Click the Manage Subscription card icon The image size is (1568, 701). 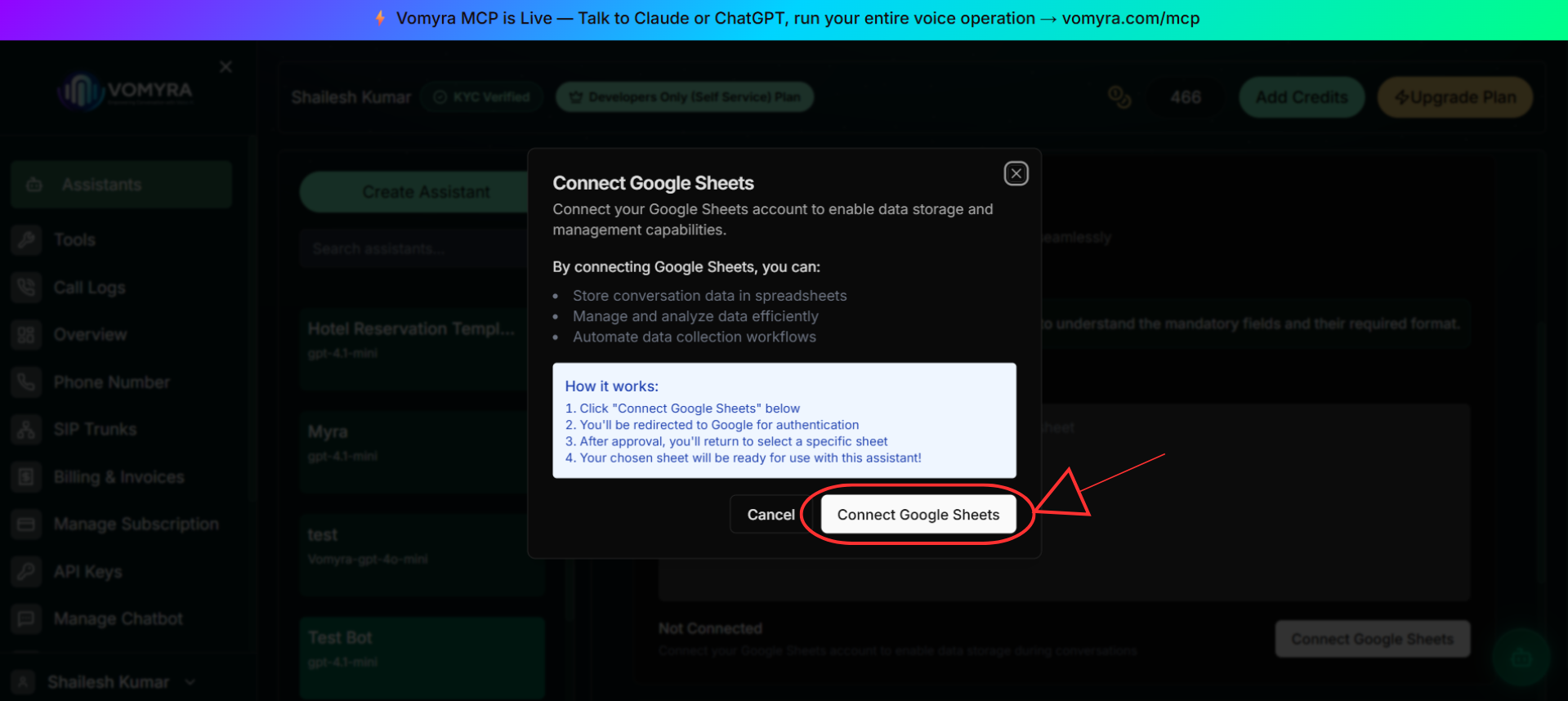[26, 525]
